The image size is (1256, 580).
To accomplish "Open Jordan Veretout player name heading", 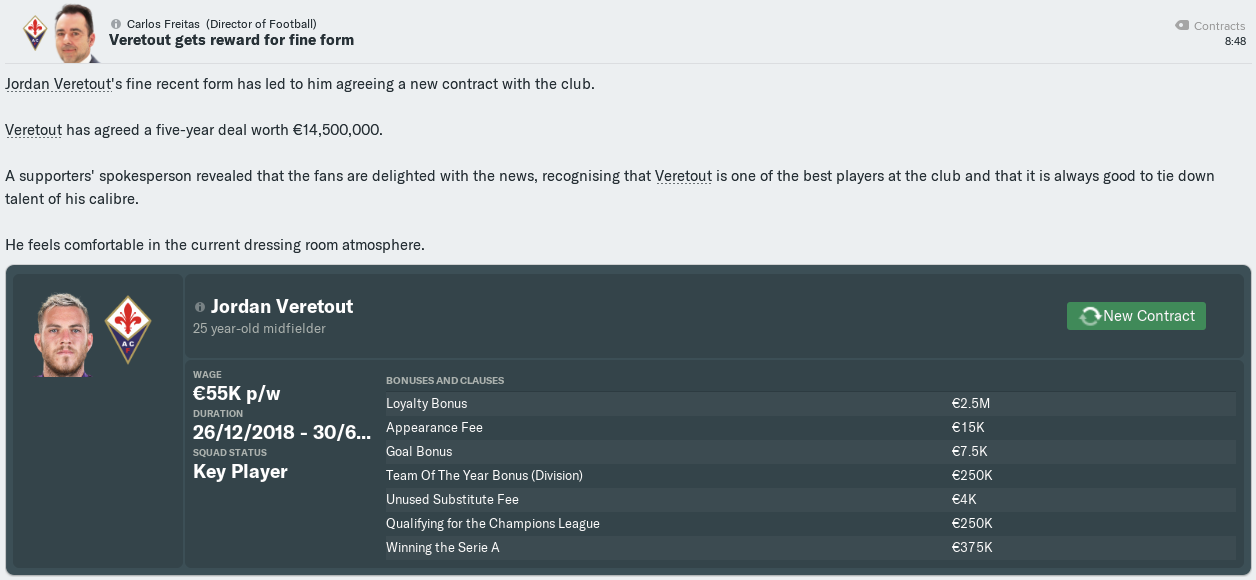I will tap(282, 307).
